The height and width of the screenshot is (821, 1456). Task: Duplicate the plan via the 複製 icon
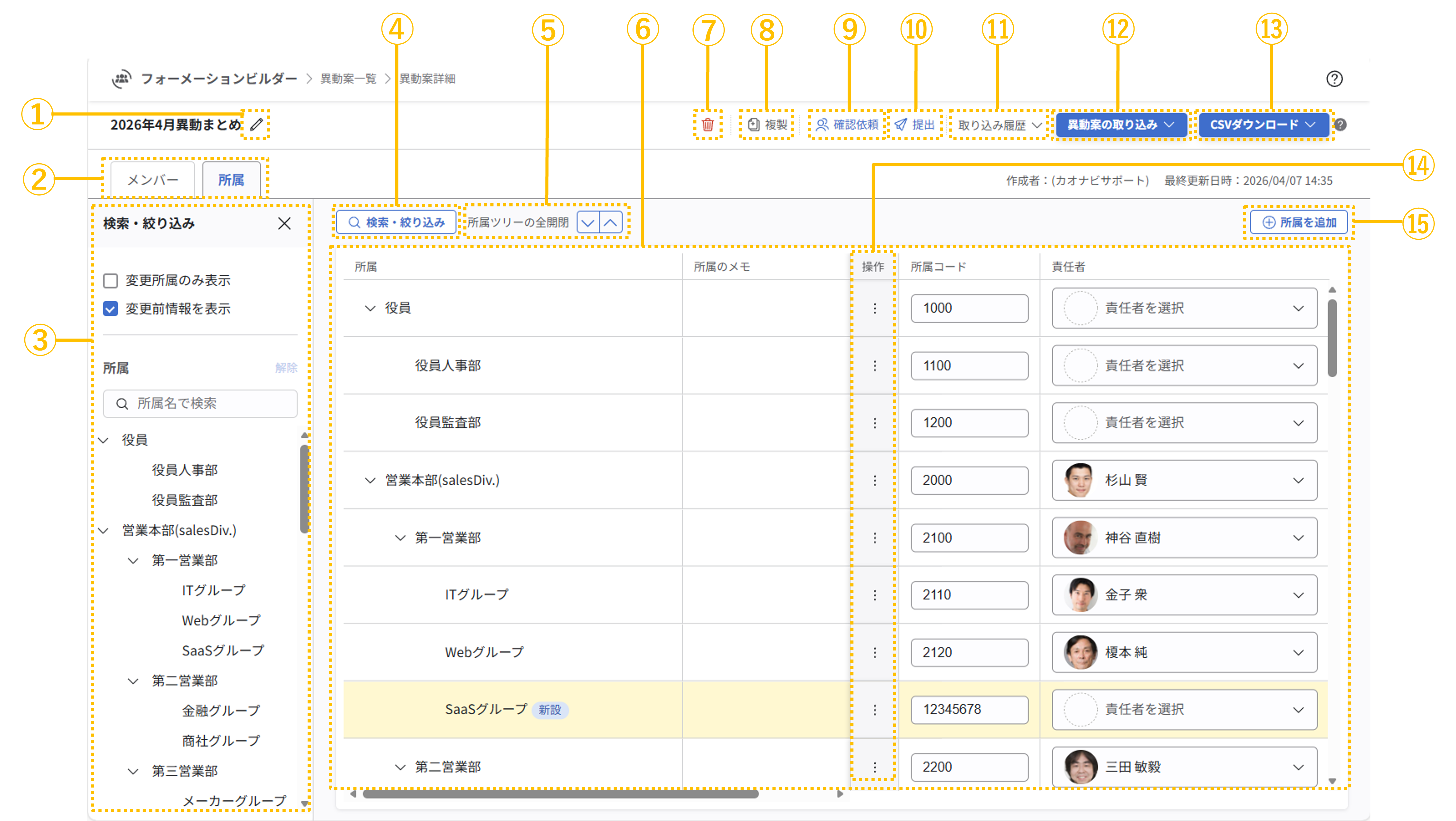pos(766,124)
